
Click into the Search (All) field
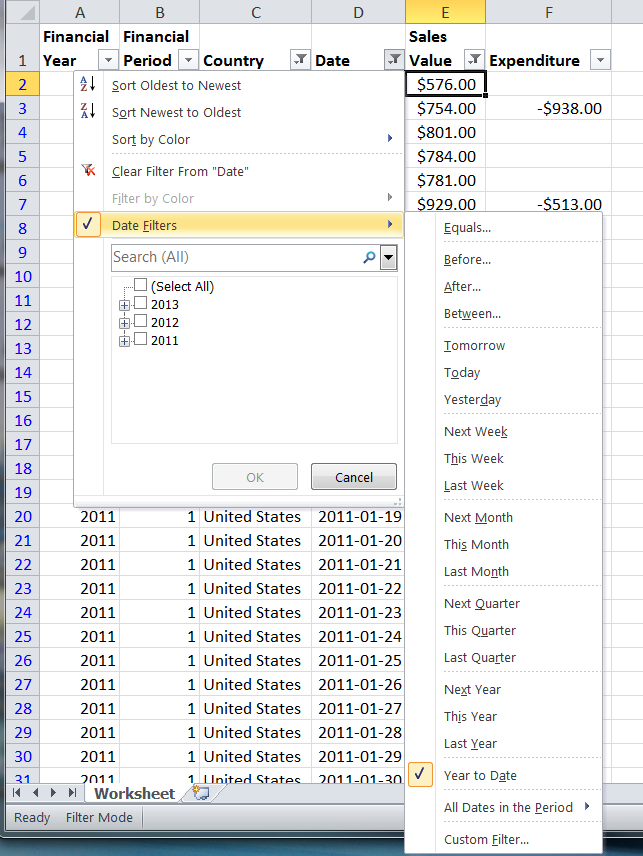(235, 258)
